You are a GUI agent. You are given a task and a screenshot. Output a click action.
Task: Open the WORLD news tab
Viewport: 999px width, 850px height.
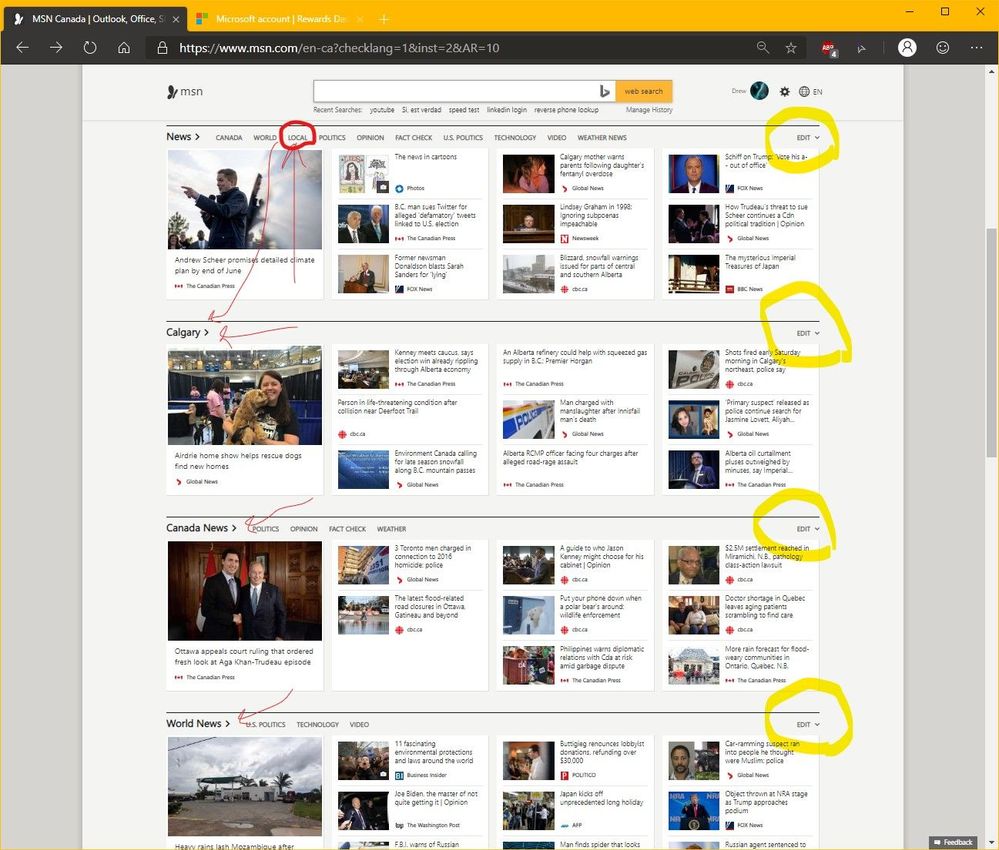click(x=265, y=138)
